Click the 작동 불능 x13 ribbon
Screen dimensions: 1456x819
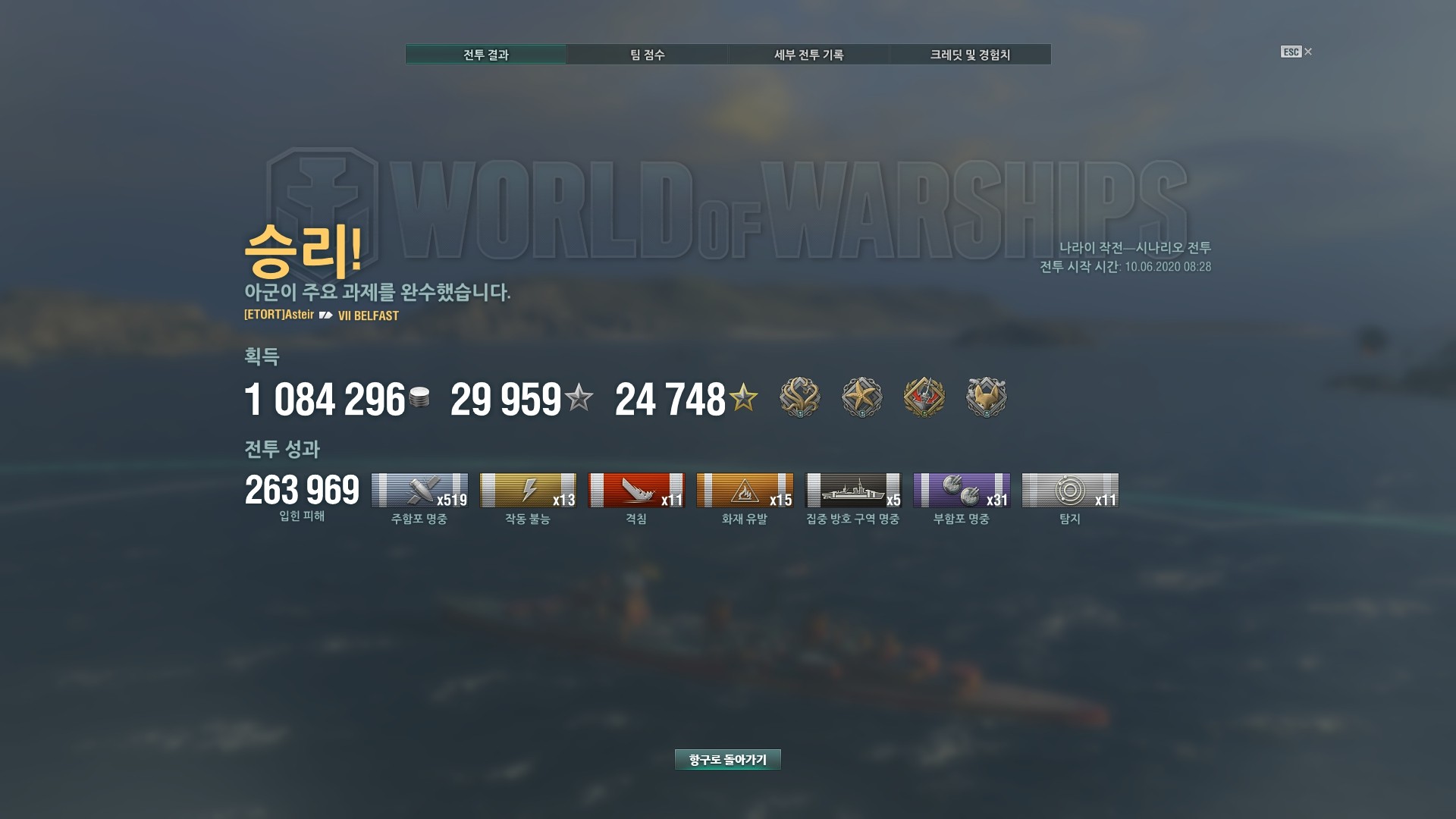coord(528,490)
